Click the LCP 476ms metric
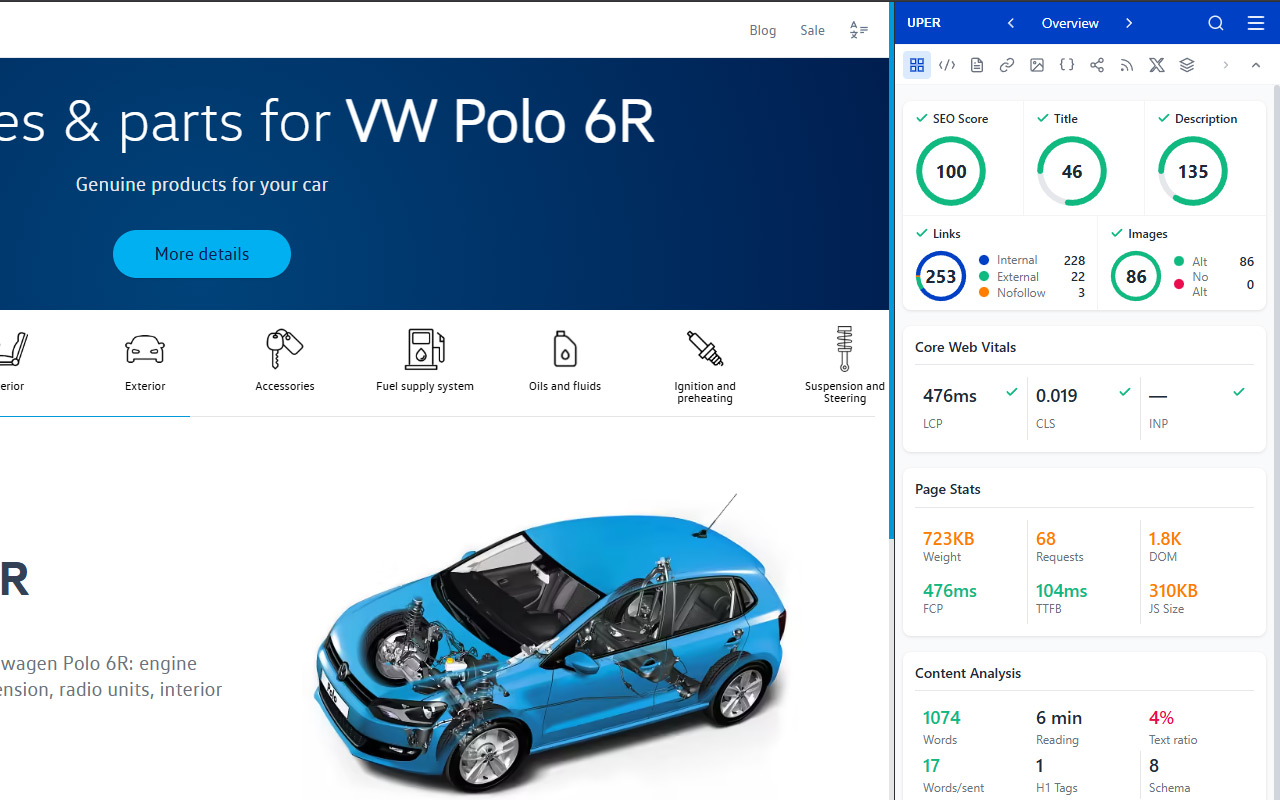 pyautogui.click(x=970, y=407)
